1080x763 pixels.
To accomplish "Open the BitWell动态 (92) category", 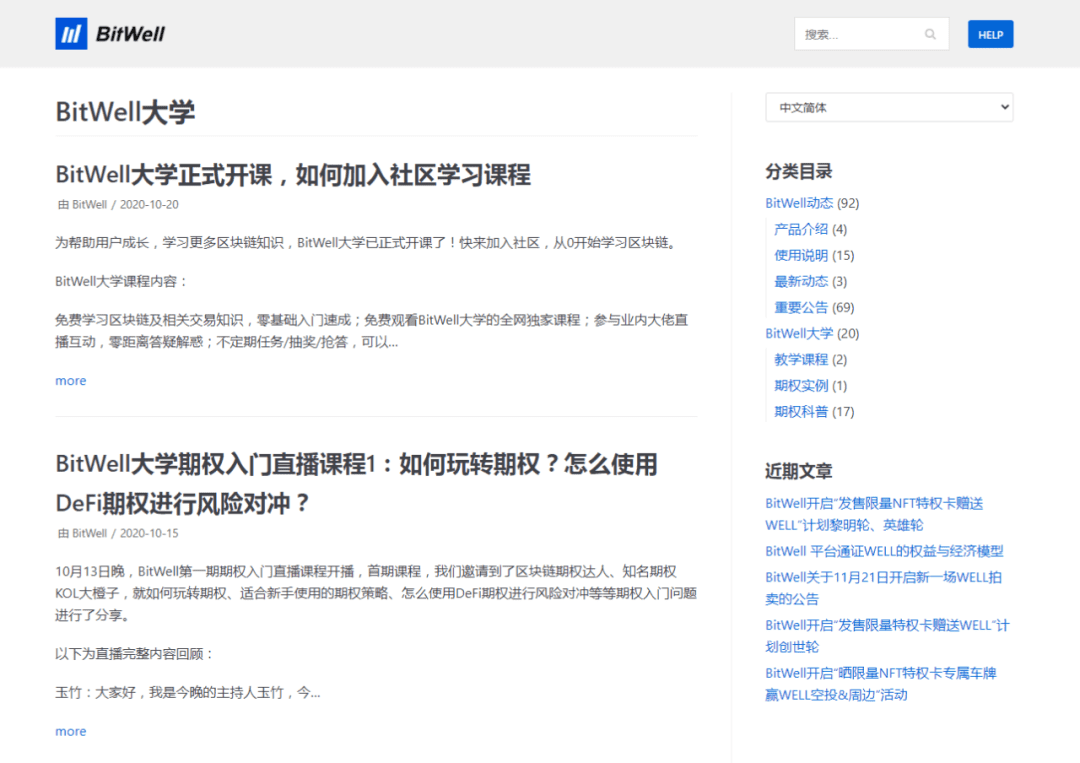I will coord(799,203).
